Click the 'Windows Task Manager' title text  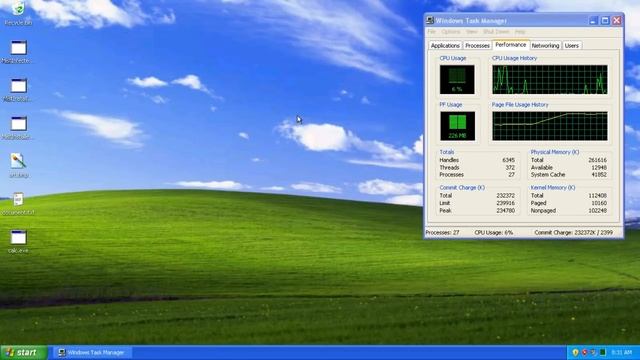click(471, 21)
